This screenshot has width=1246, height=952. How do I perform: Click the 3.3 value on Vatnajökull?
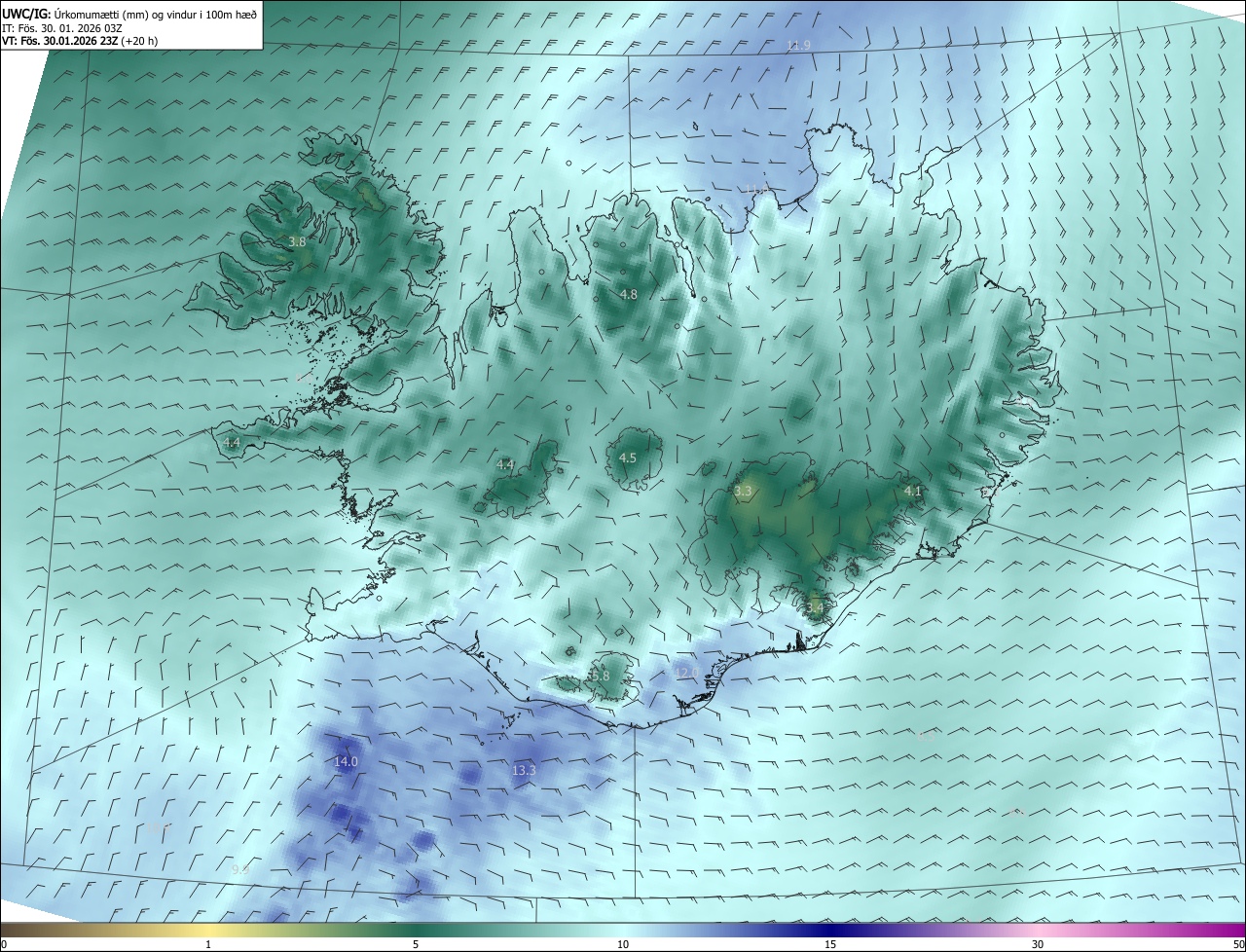click(743, 492)
